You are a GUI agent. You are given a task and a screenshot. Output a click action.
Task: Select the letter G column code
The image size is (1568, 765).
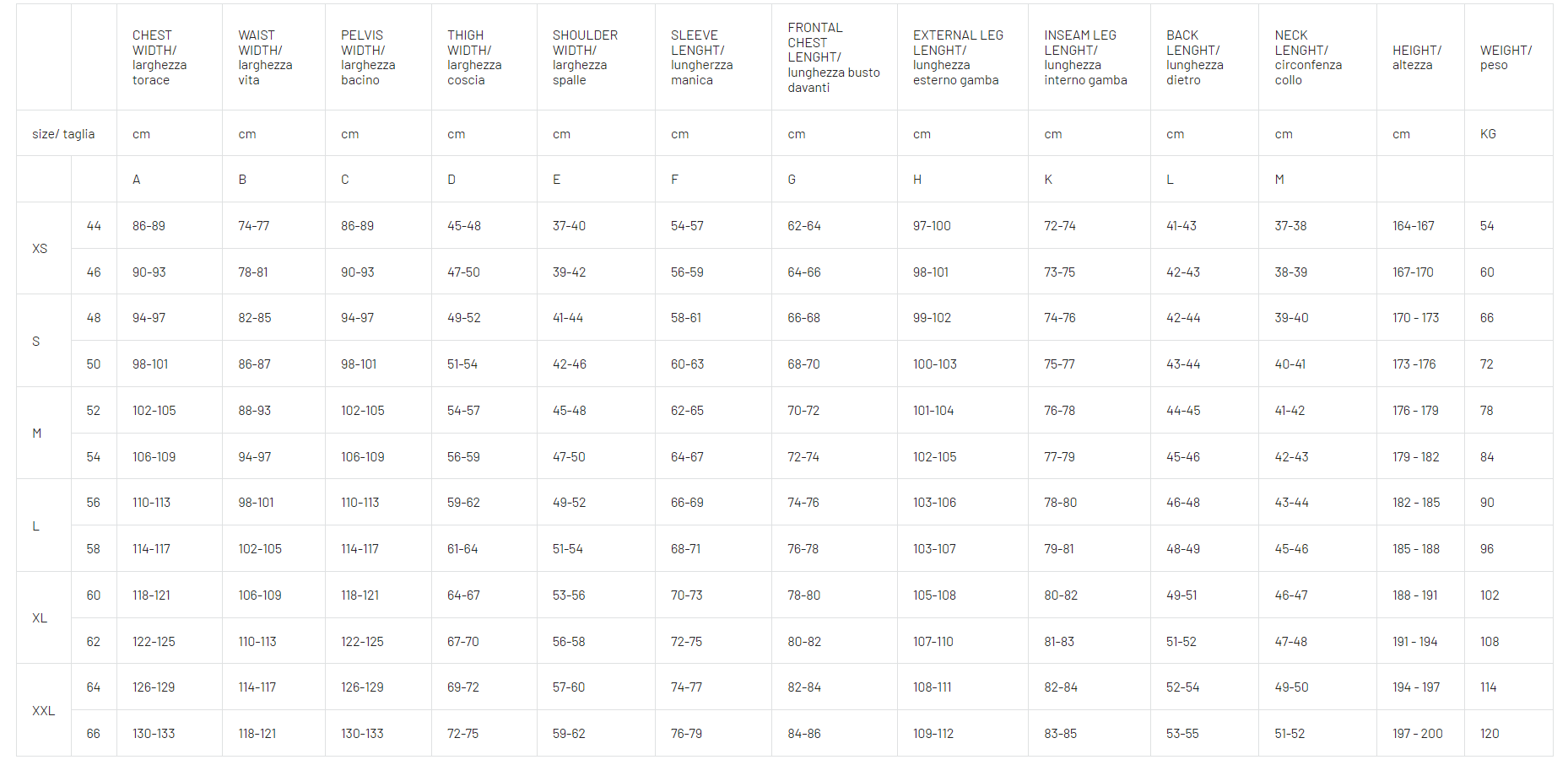[x=792, y=180]
